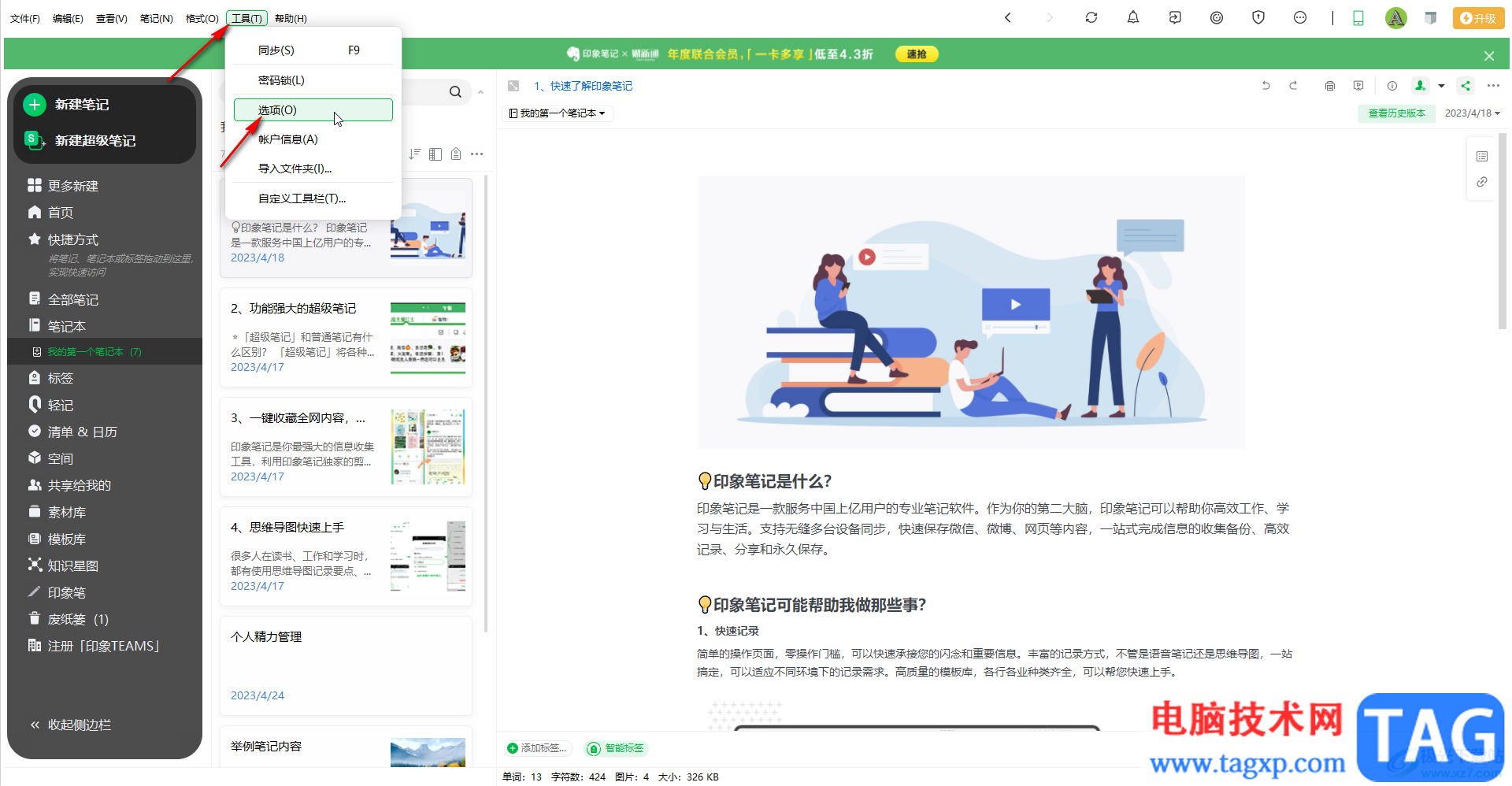This screenshot has width=1512, height=786.
Task: Click the note content vertical scrollbar
Action: [x=1503, y=230]
